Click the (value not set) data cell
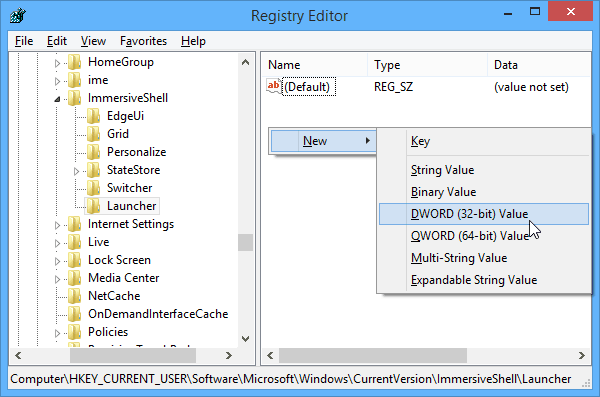The image size is (600, 397). pos(531,87)
